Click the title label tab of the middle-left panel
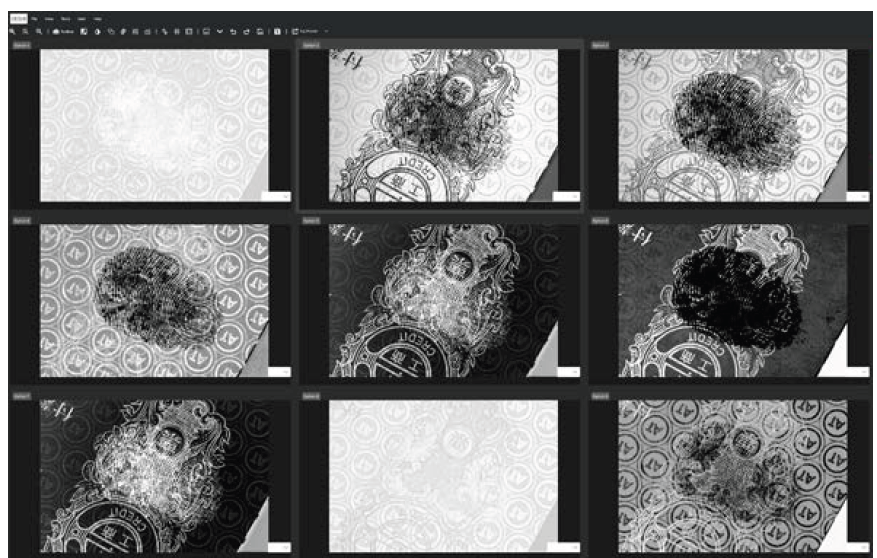This screenshot has height=558, width=877. click(22, 221)
